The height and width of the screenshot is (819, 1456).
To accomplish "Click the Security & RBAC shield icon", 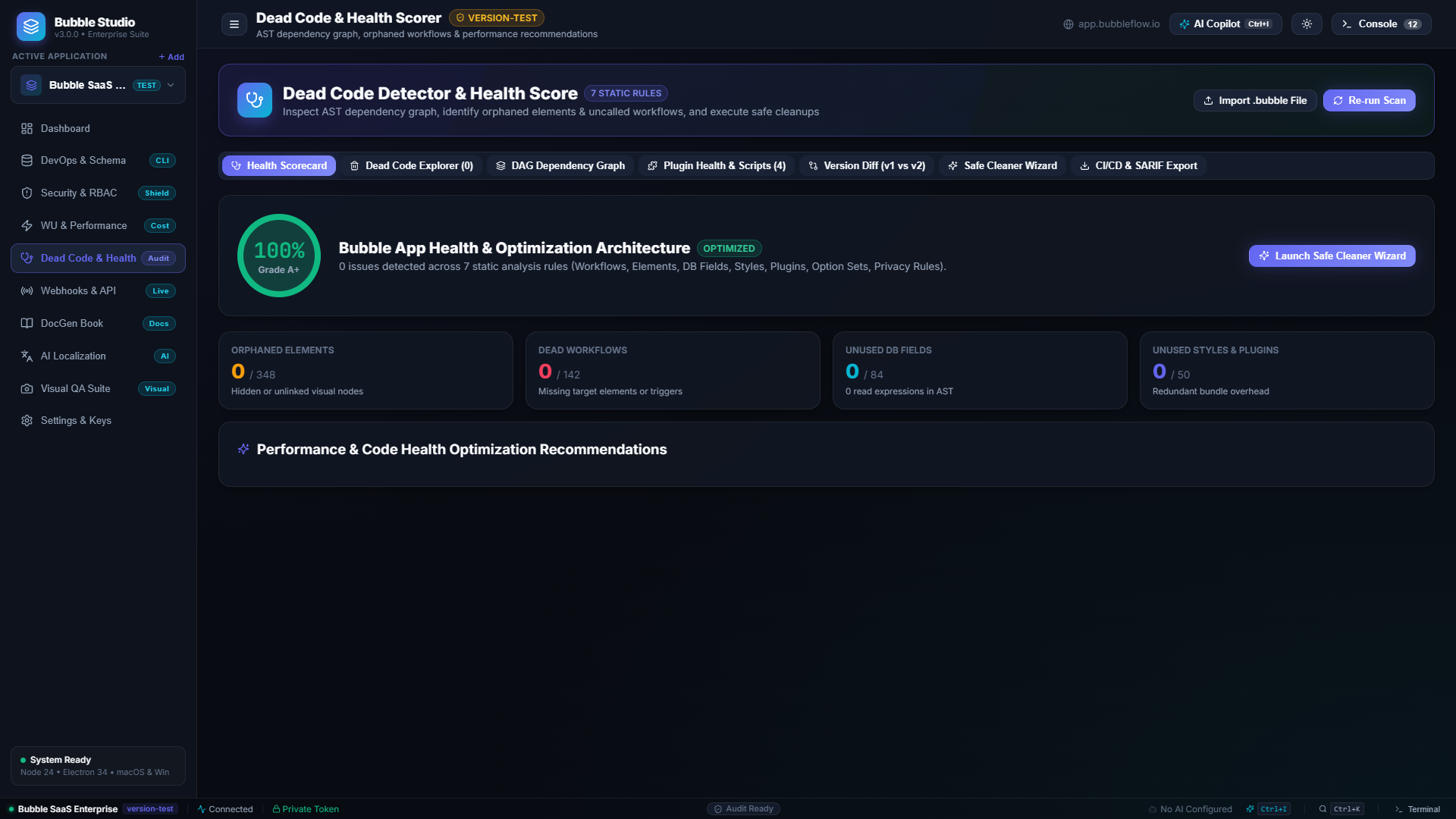I will pos(27,193).
